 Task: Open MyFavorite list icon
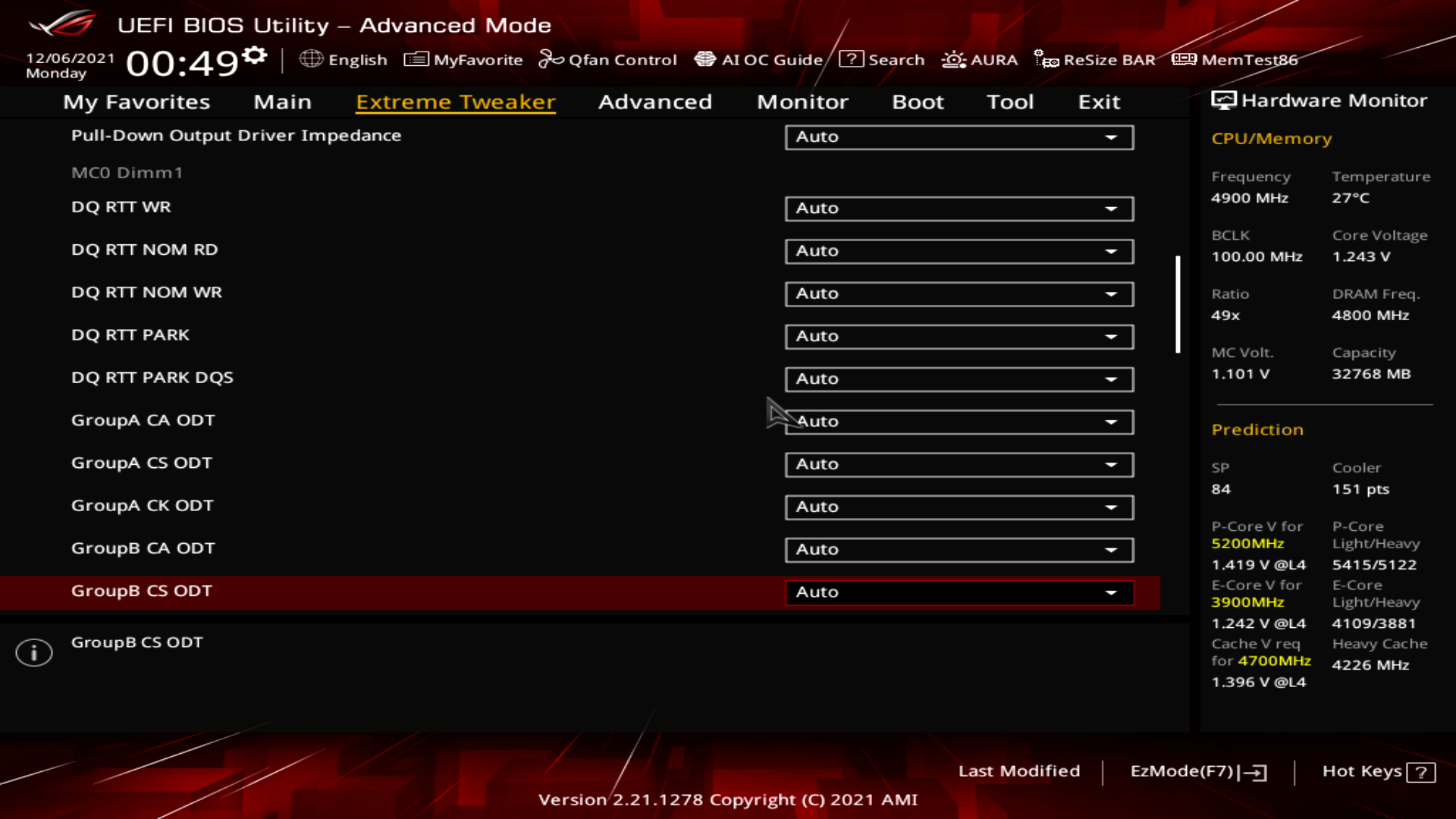click(416, 59)
